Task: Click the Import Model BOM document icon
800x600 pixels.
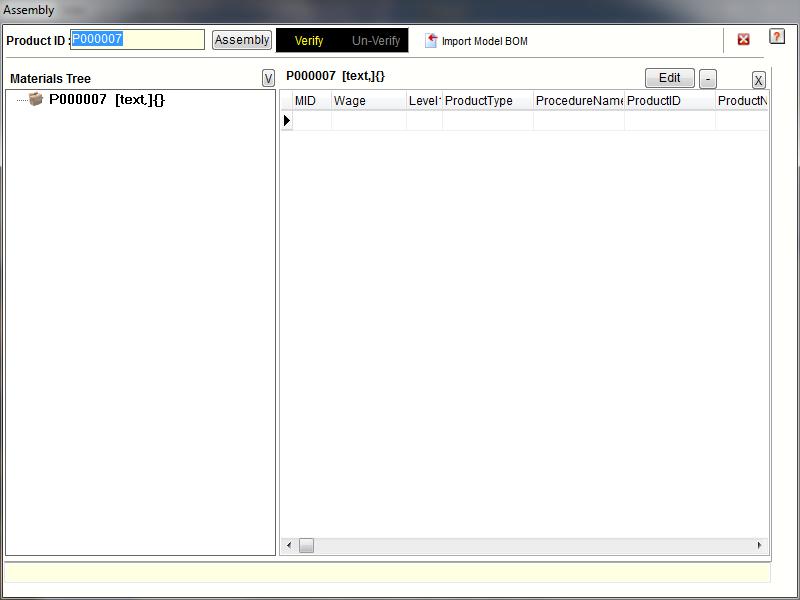Action: click(x=431, y=40)
